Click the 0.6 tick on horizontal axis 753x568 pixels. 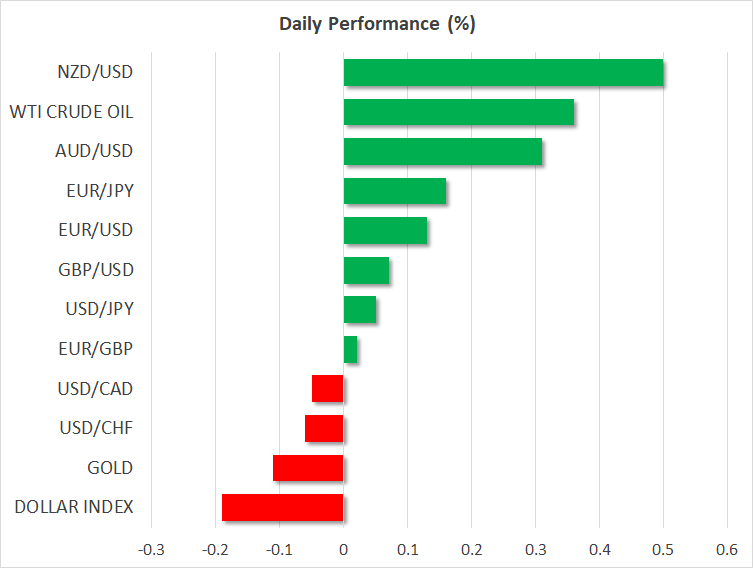(726, 549)
